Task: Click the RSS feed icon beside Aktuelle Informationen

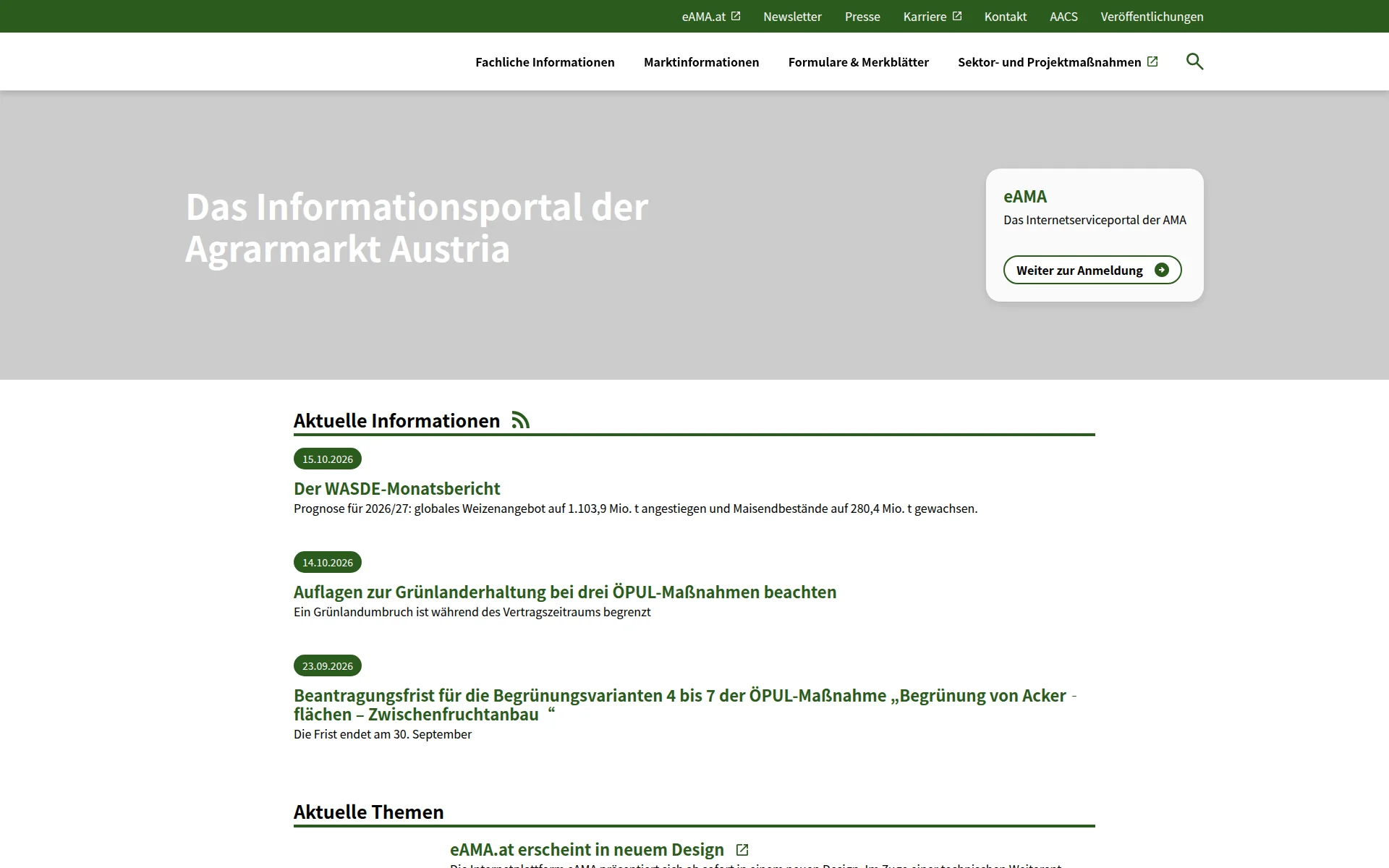Action: click(521, 420)
